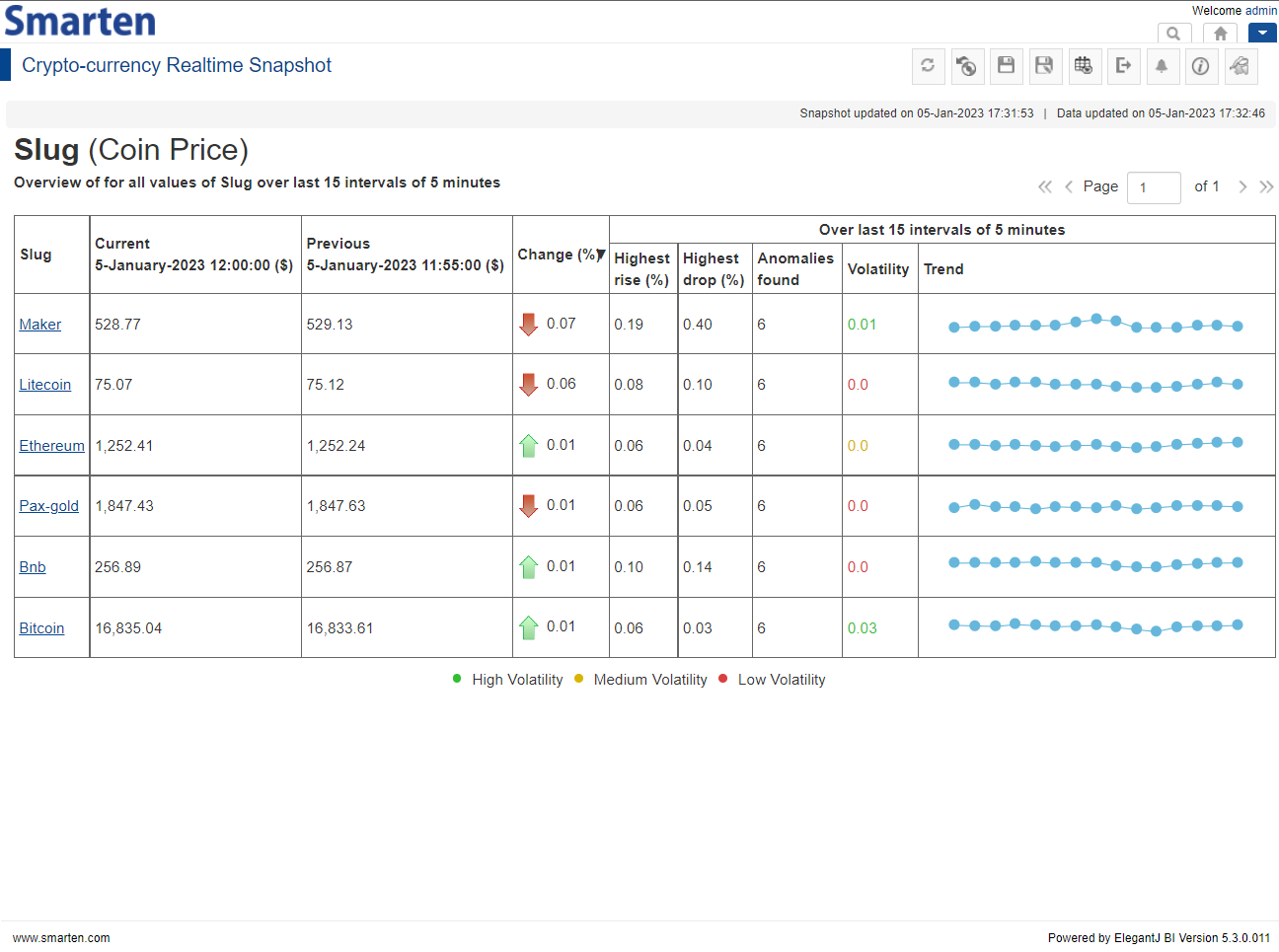1279x952 pixels.
Task: Click the save-as disk with pencil icon
Action: [1044, 66]
